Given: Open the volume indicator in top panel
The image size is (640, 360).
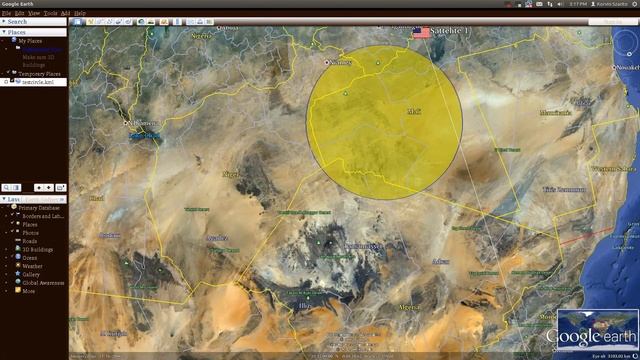Looking at the screenshot, I should click(x=560, y=4).
